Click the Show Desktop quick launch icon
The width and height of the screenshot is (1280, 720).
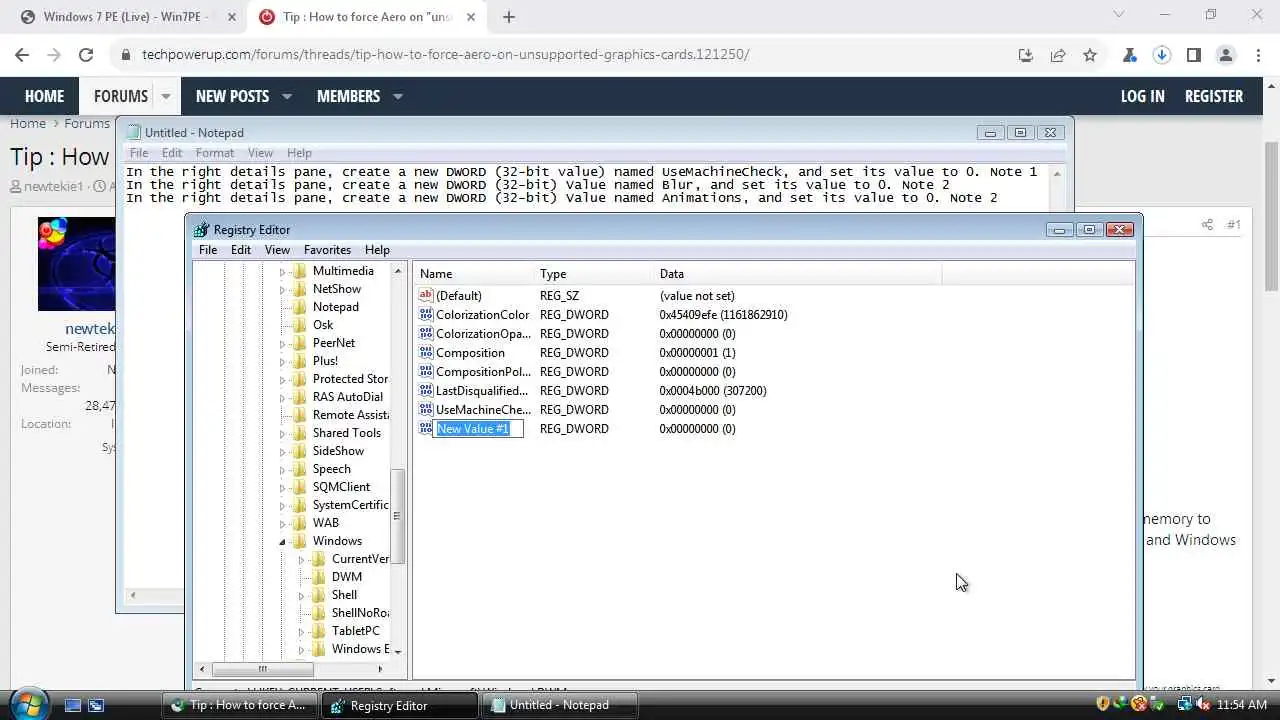pyautogui.click(x=73, y=705)
